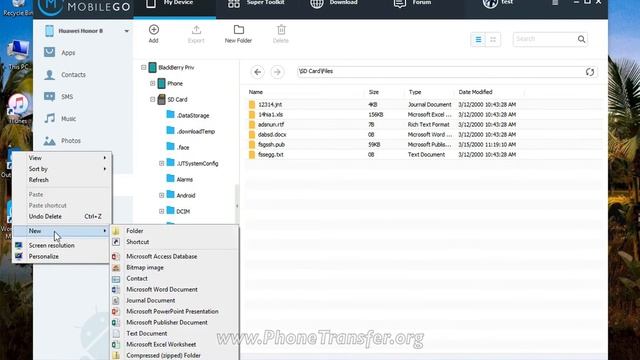Create new Microsoft PowerPoint Presentation
Image resolution: width=640 pixels, height=360 pixels.
(x=174, y=312)
